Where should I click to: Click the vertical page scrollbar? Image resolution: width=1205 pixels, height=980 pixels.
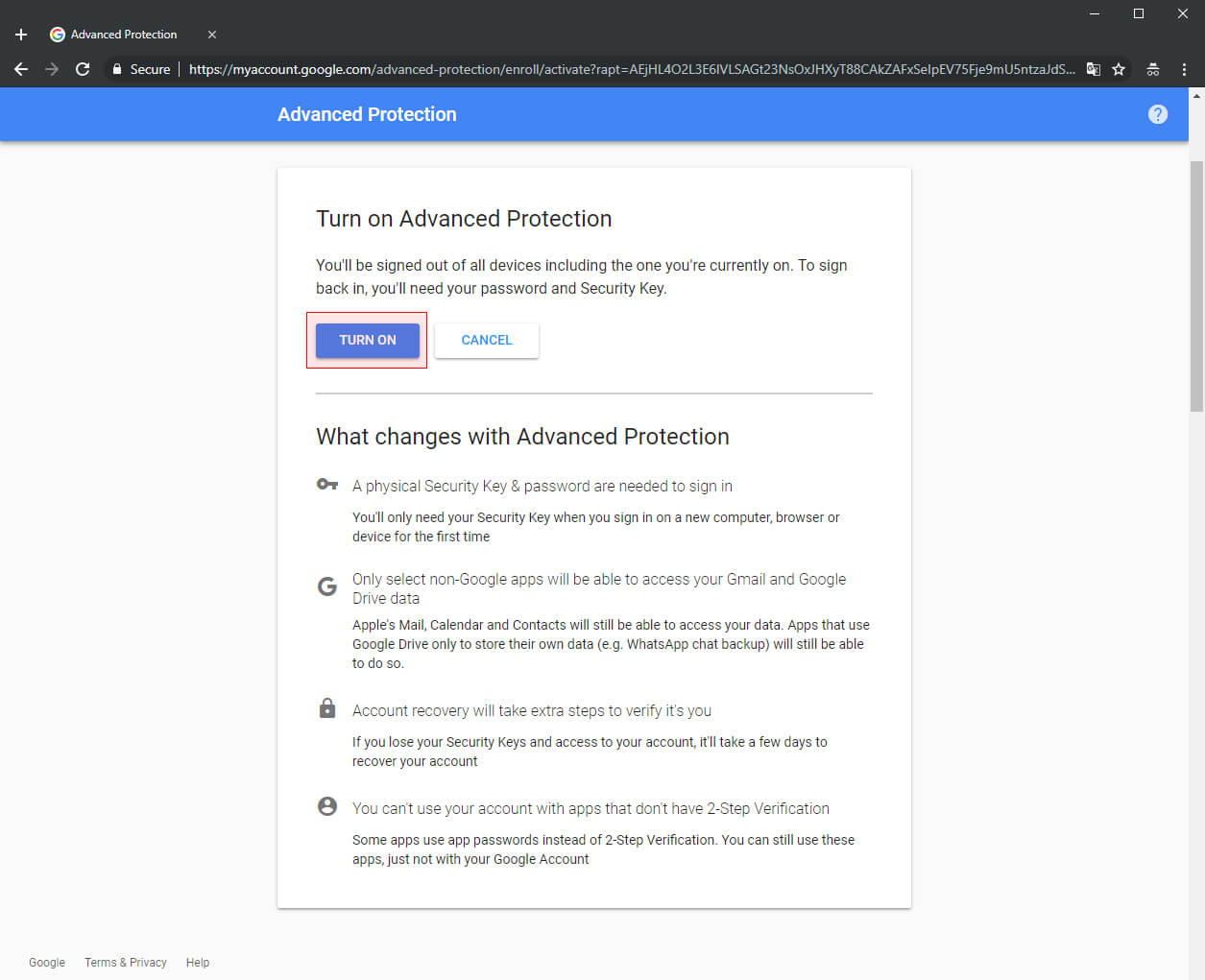pos(1197,288)
